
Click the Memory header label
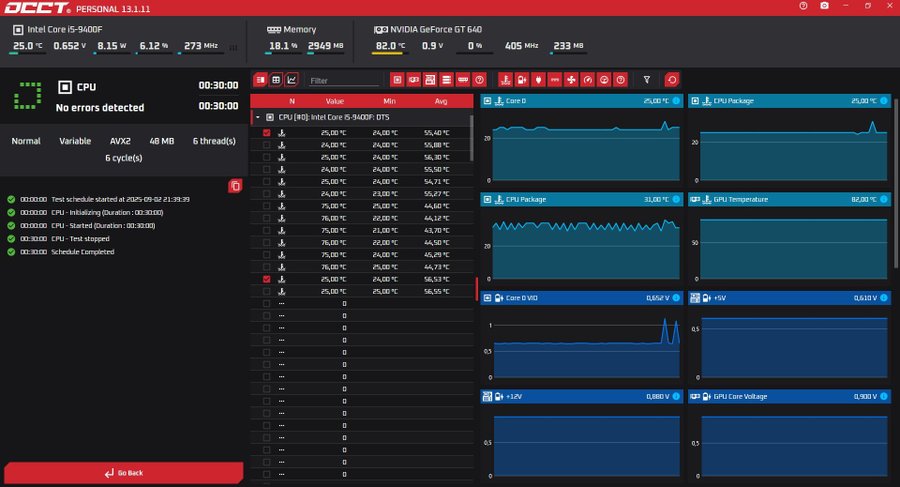click(300, 29)
